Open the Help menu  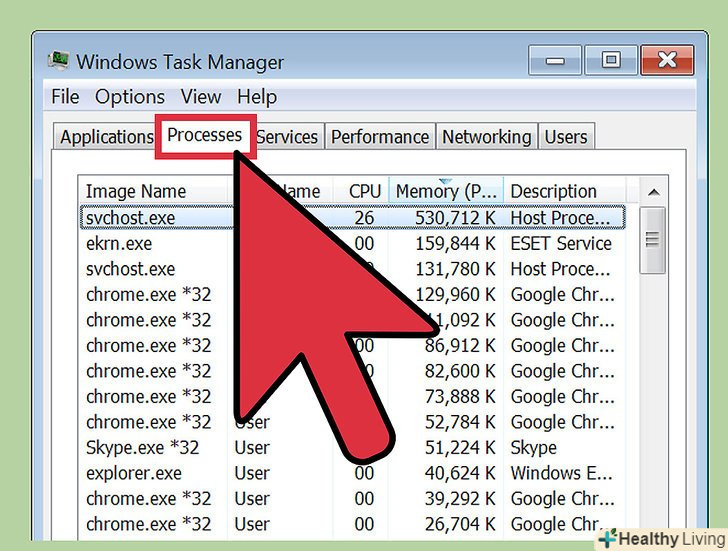pos(257,97)
